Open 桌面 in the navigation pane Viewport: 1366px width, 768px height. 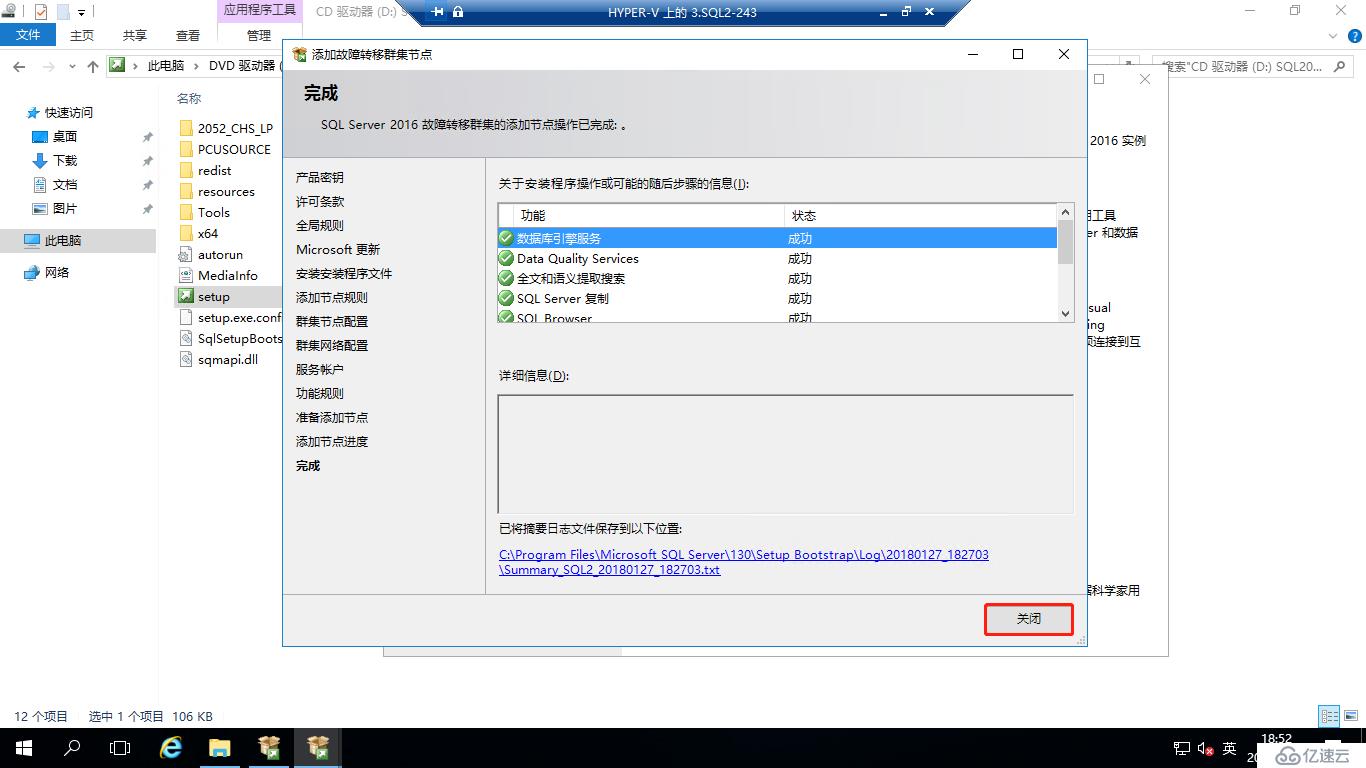65,137
